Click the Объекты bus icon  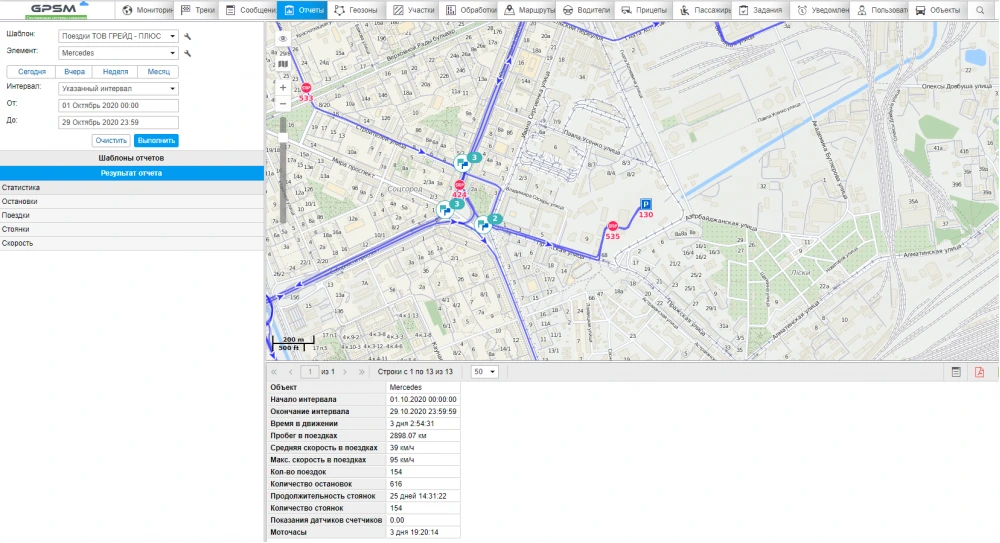coord(920,10)
